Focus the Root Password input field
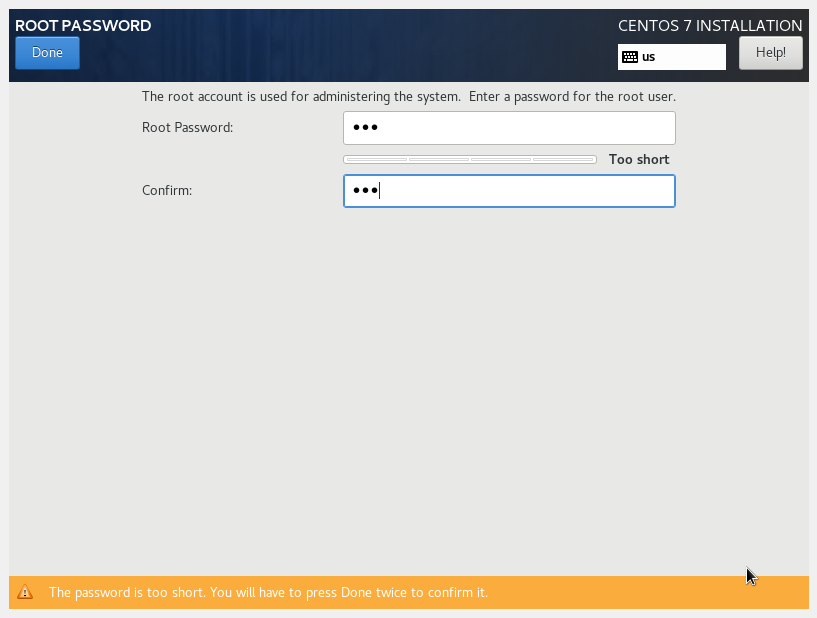 coord(509,128)
